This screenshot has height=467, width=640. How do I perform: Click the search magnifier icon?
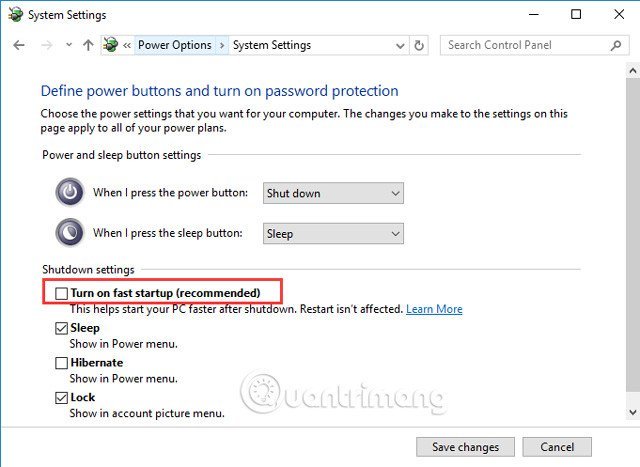point(618,45)
